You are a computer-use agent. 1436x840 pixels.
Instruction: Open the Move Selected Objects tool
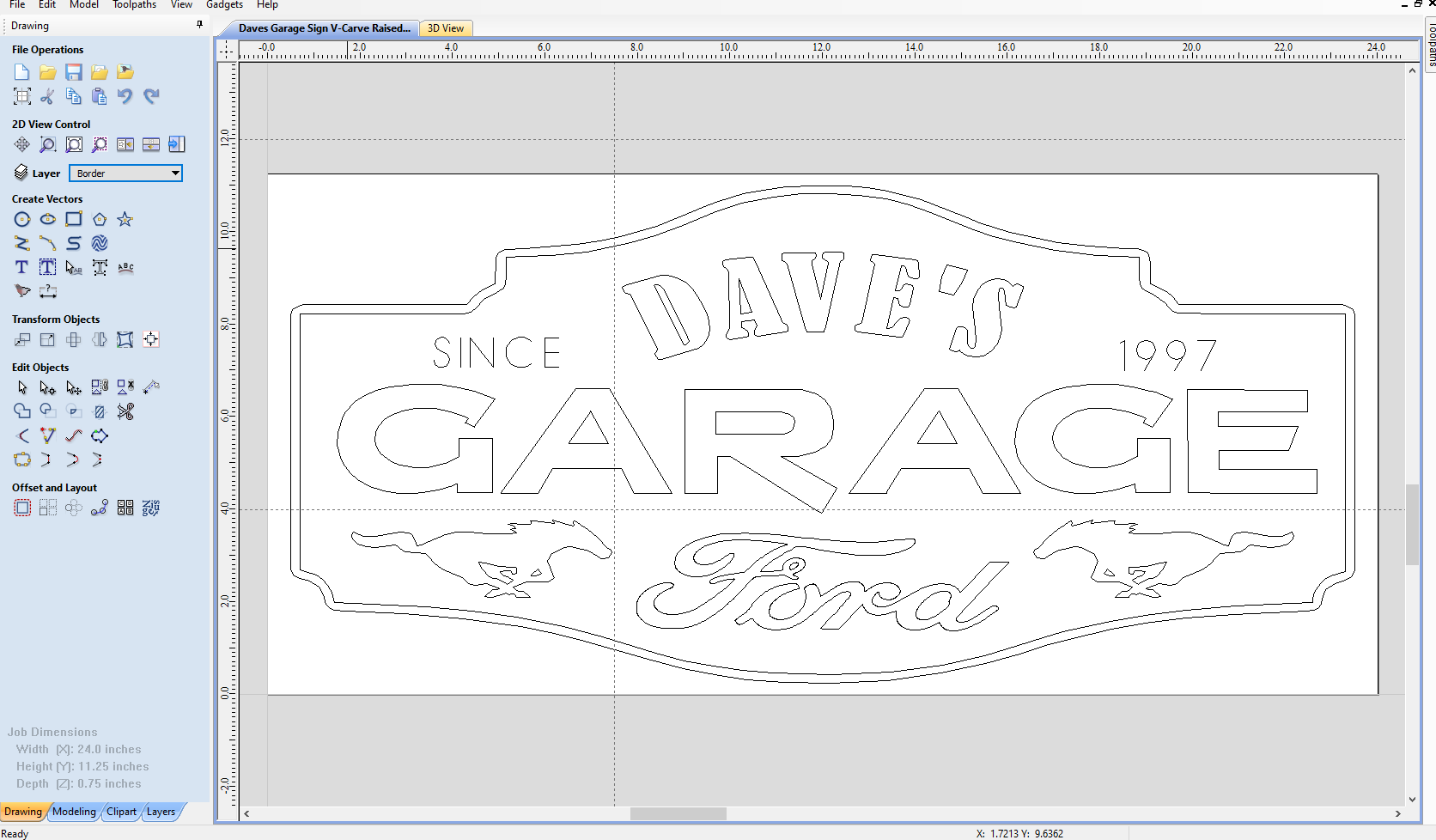click(22, 340)
